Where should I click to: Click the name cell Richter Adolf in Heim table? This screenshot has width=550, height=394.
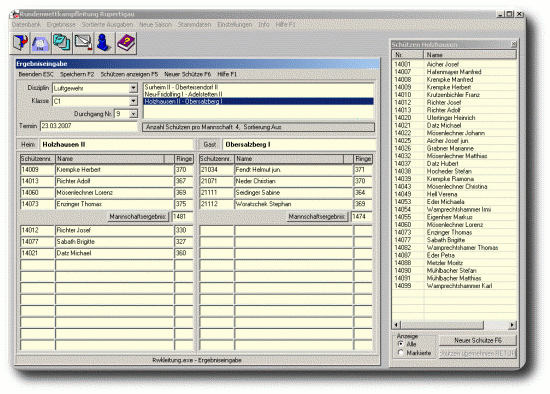pos(114,181)
